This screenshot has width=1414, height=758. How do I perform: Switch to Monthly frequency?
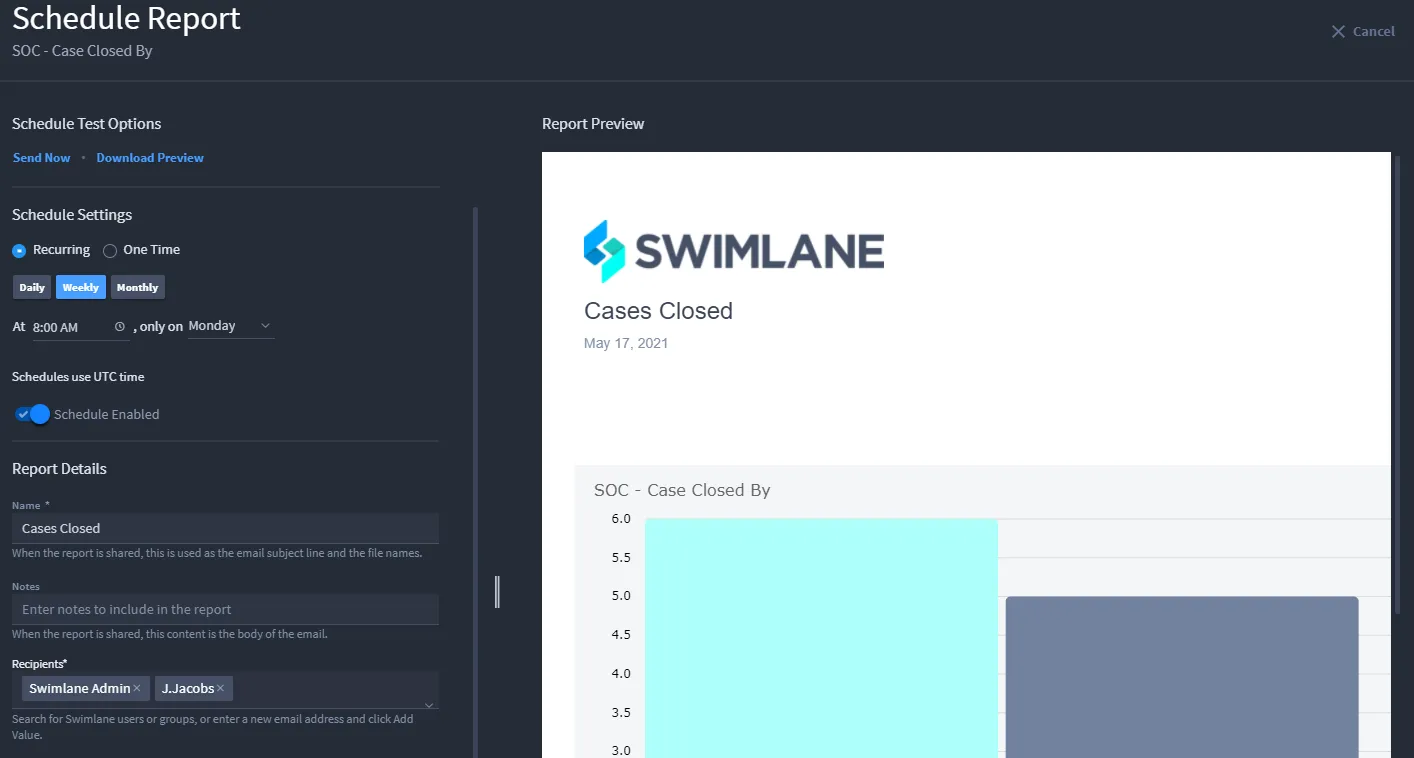pyautogui.click(x=138, y=287)
